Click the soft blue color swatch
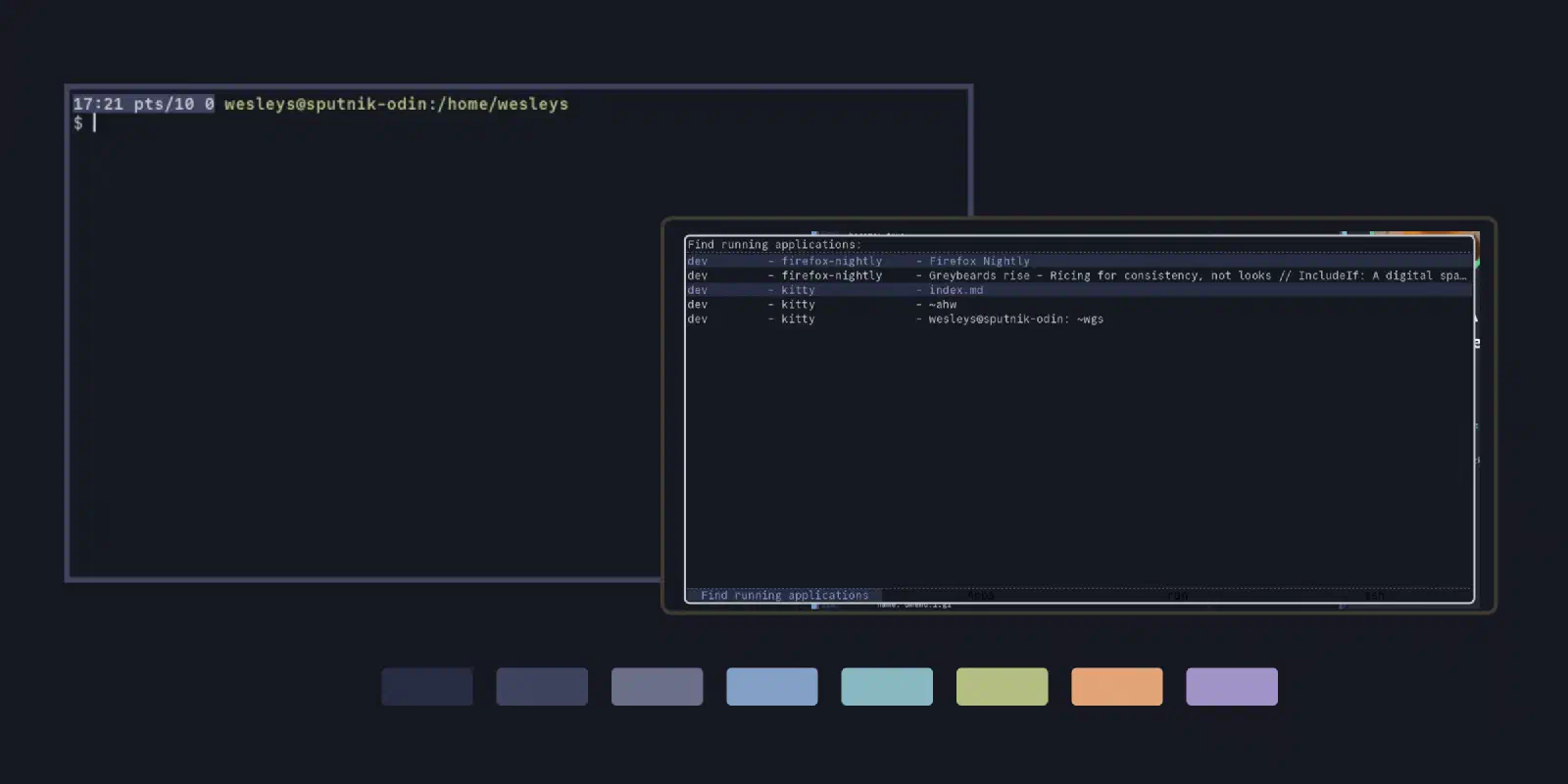The width and height of the screenshot is (1568, 784). [772, 687]
